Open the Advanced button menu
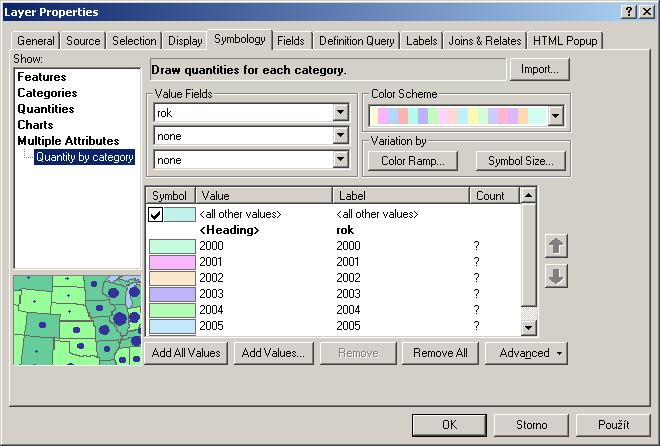This screenshot has width=660, height=446. pos(527,353)
